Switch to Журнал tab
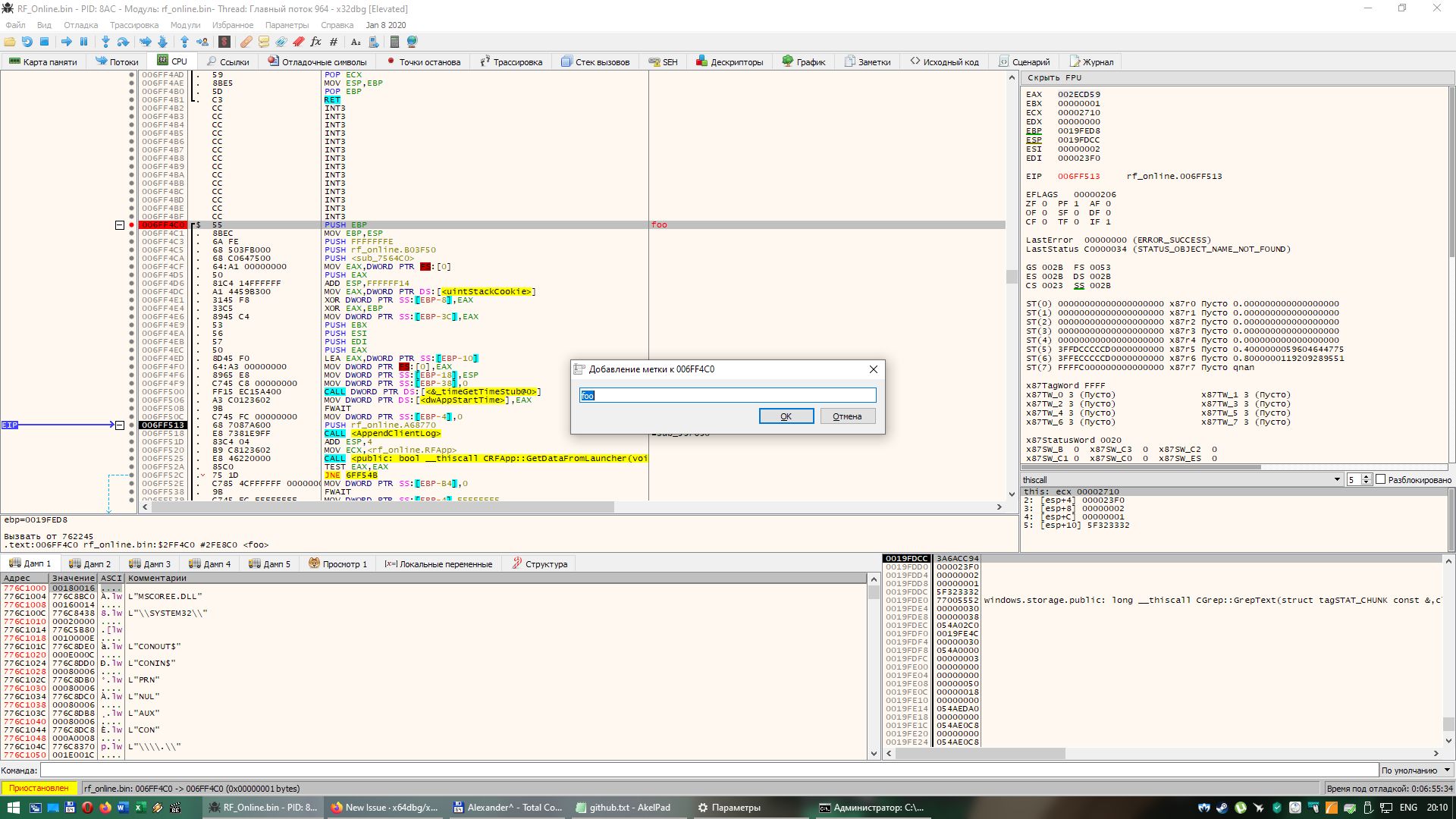Screen dimensions: 1456x819 pos(1092,62)
